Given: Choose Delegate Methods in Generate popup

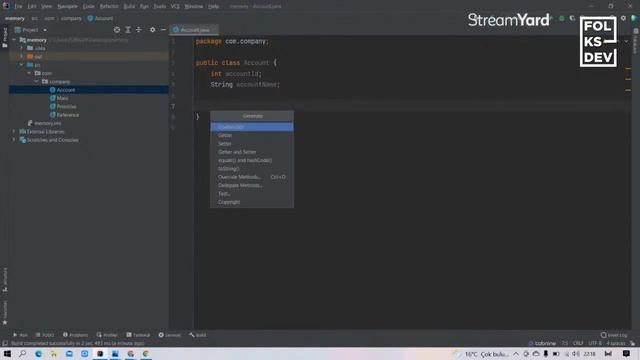Looking at the screenshot, I should click(x=252, y=185).
